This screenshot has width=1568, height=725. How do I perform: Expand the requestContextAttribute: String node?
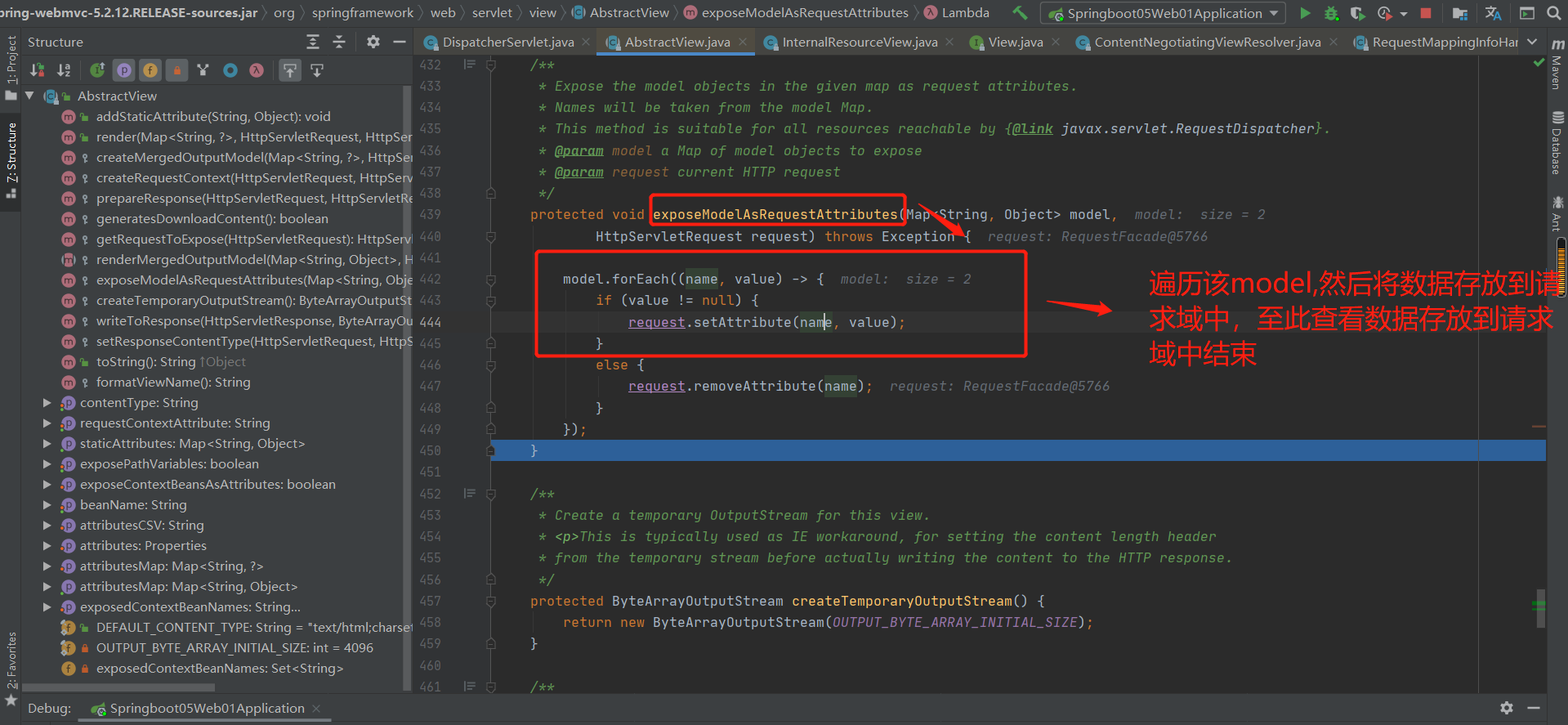point(47,423)
